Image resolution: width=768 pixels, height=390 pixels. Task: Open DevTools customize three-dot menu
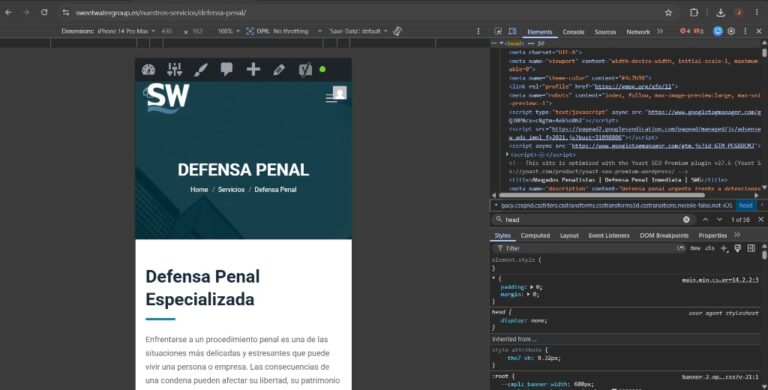(x=745, y=31)
